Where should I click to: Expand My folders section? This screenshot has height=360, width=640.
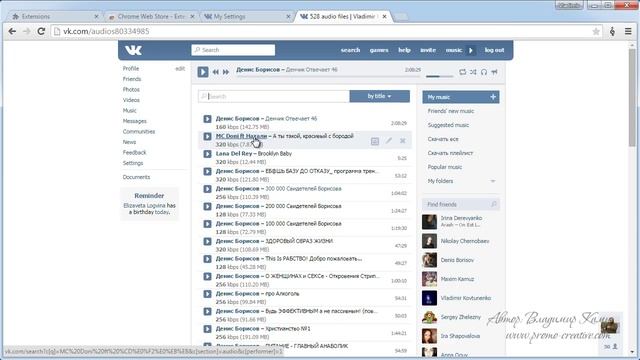pos(493,181)
